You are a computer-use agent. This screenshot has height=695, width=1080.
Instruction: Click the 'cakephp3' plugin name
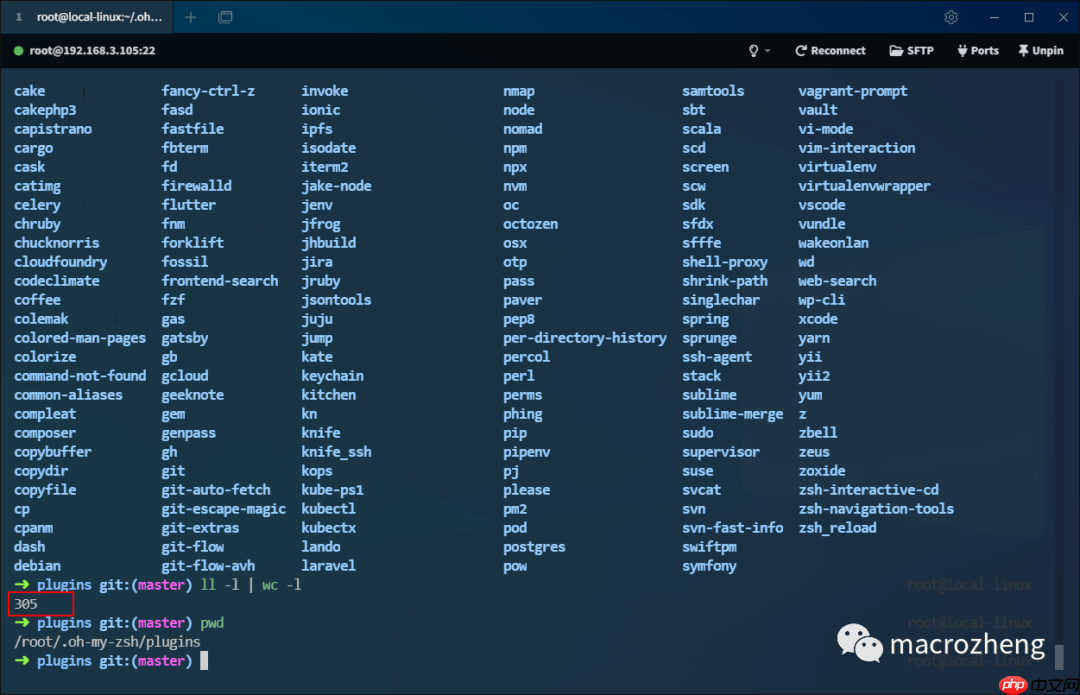[x=45, y=110]
